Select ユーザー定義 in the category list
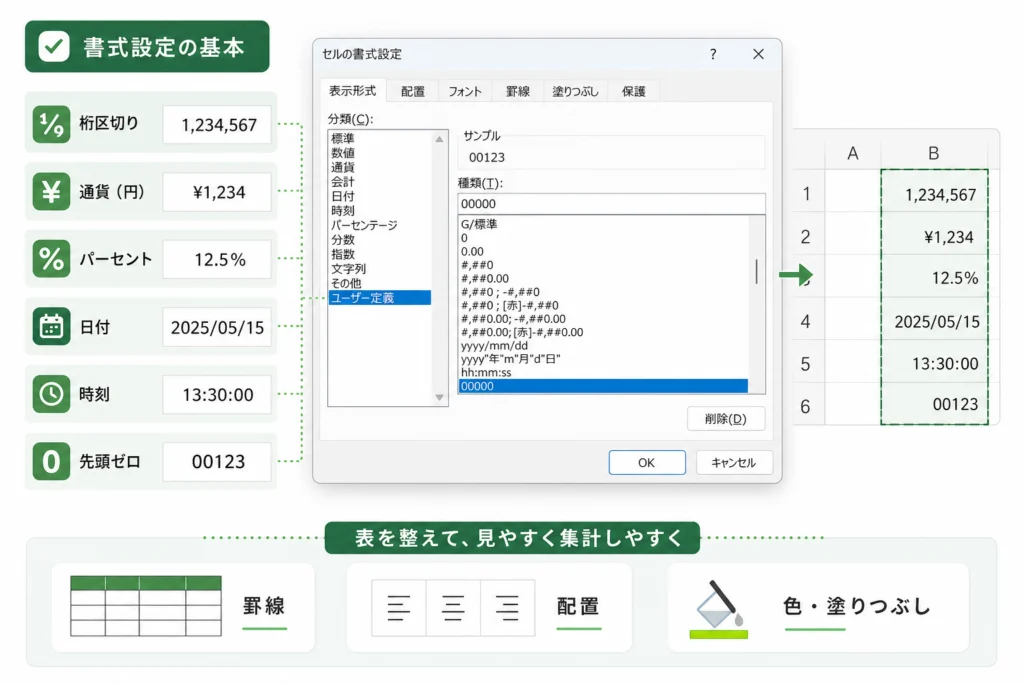 tap(379, 298)
